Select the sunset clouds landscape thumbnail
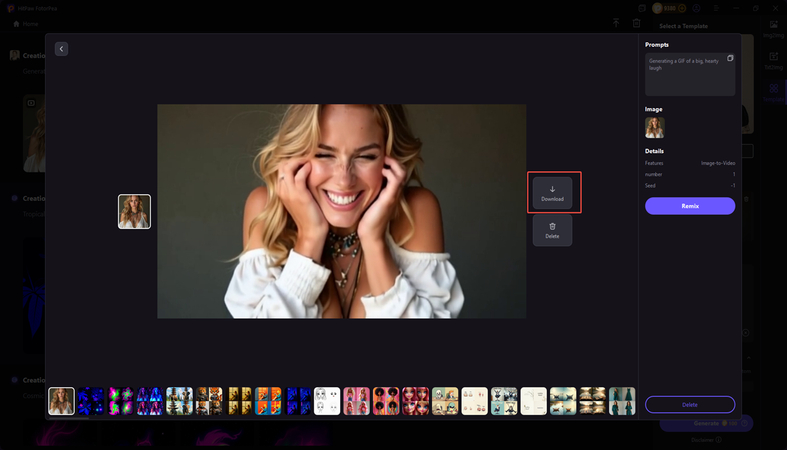 593,401
